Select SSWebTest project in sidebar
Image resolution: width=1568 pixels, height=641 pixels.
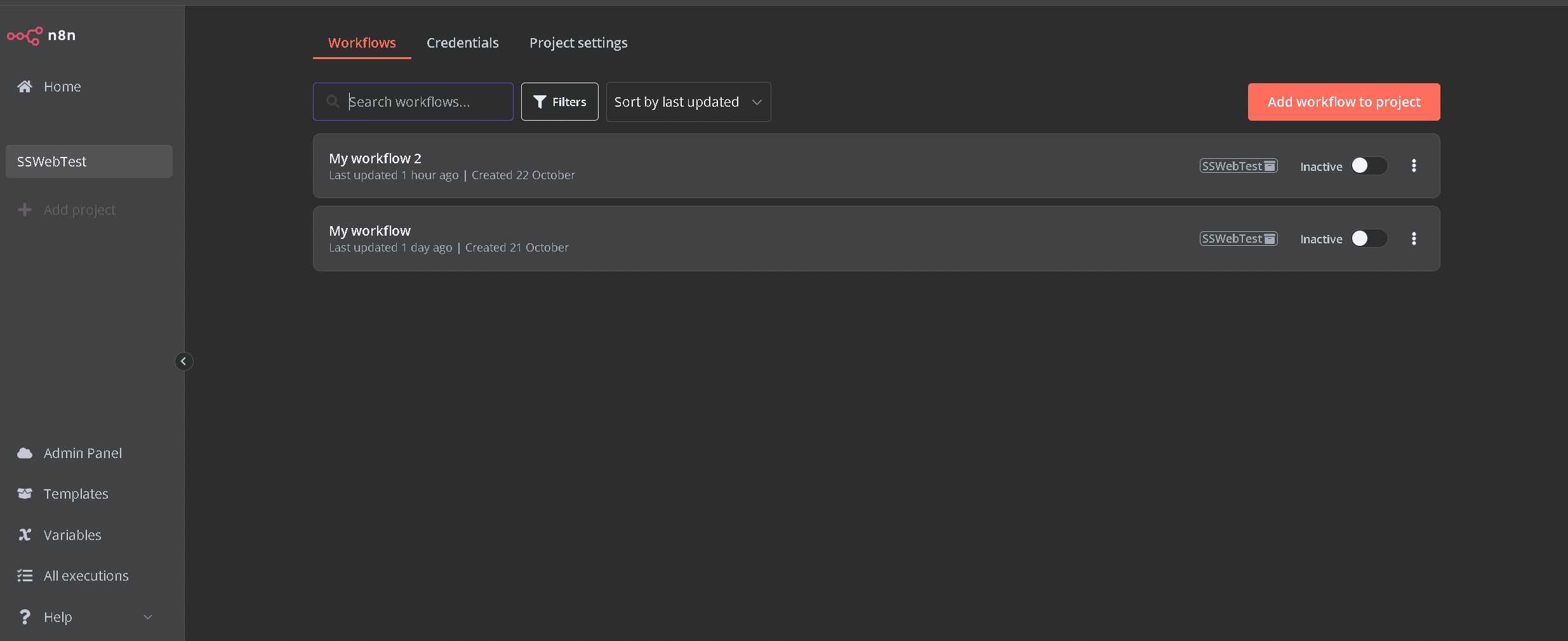[x=89, y=161]
